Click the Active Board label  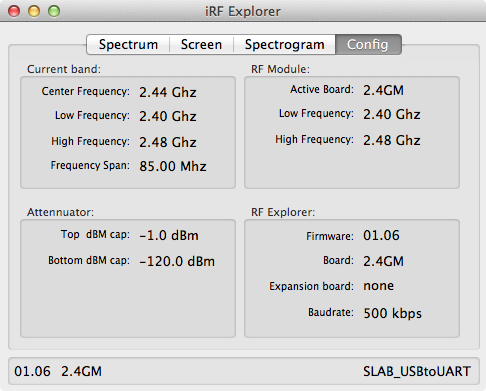[322, 89]
